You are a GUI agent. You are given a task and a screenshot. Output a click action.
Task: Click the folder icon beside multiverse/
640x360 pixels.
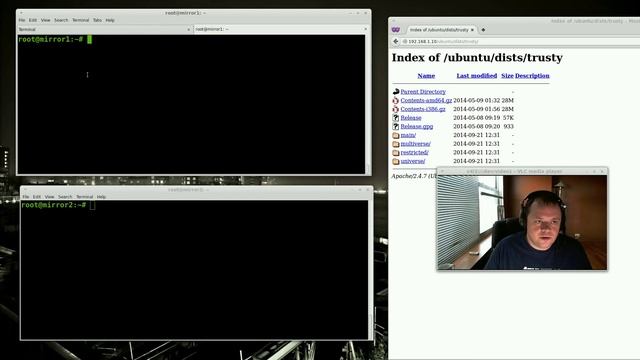(x=396, y=144)
